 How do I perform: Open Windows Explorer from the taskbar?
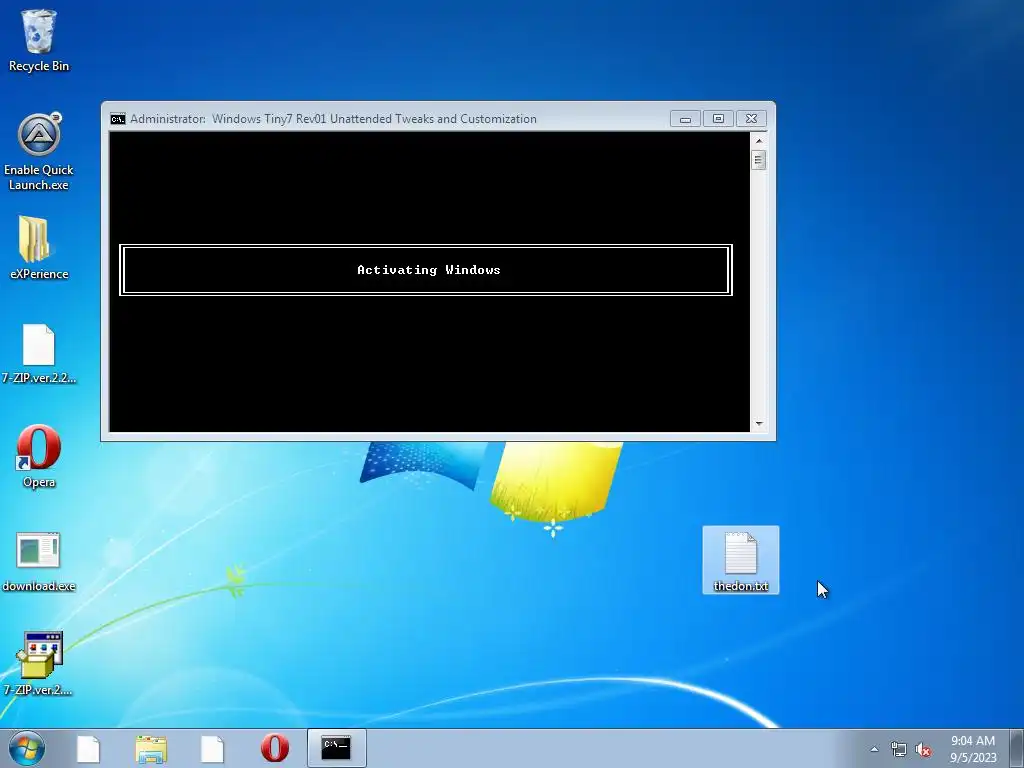click(151, 748)
